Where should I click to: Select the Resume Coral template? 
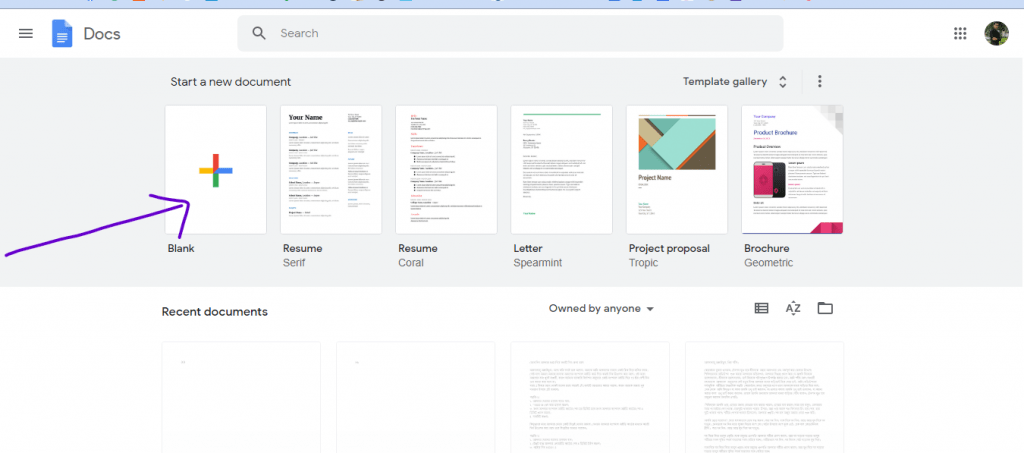(446, 170)
